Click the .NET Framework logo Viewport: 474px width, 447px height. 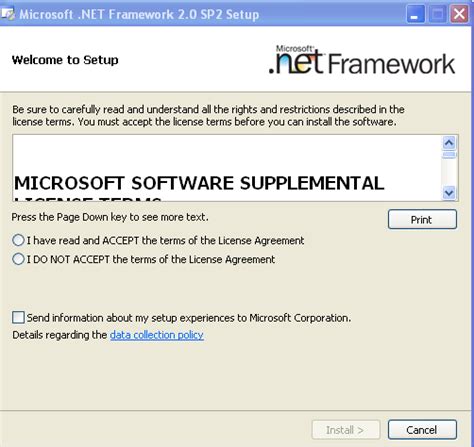pos(362,60)
